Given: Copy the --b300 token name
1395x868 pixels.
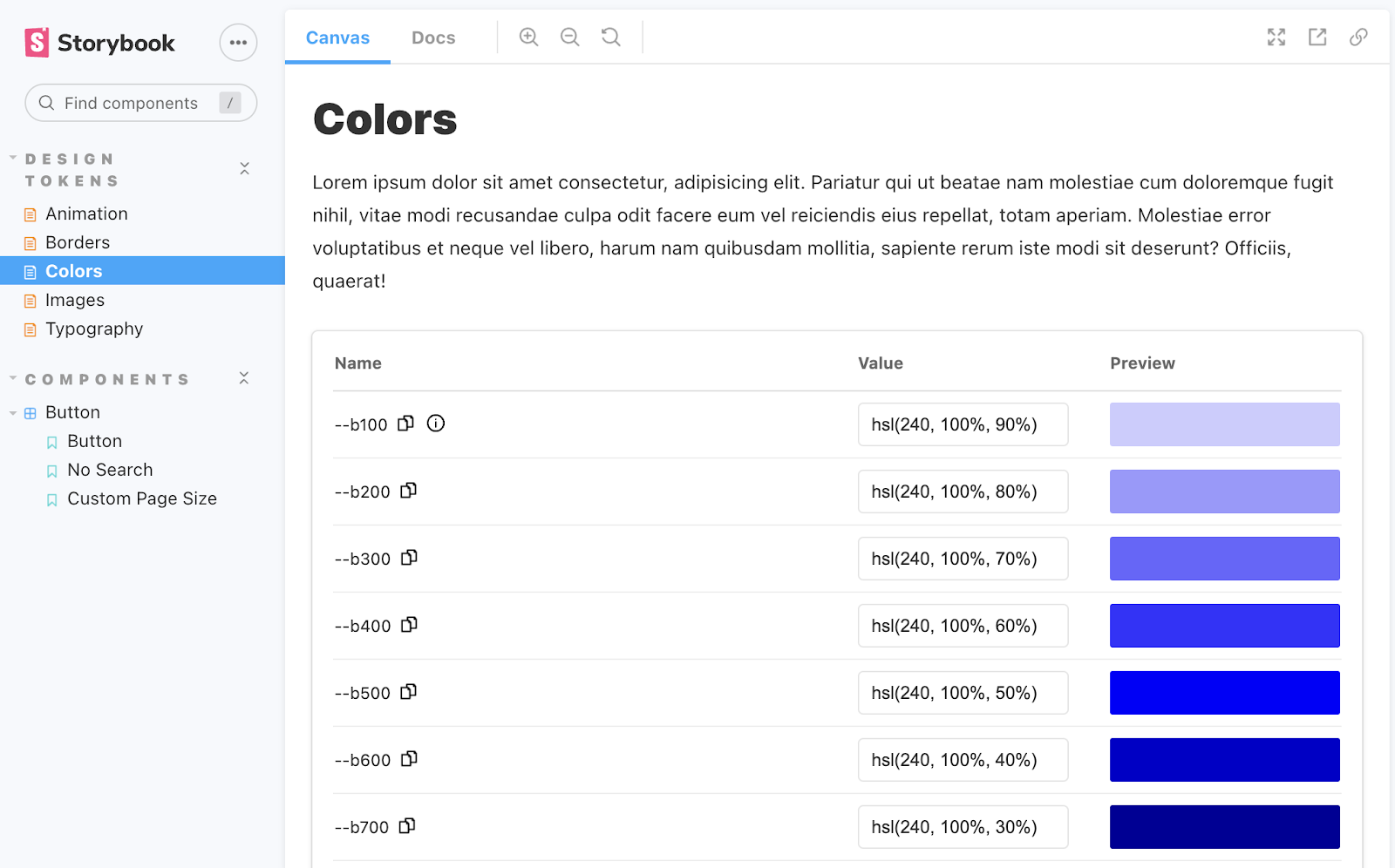Looking at the screenshot, I should coord(409,558).
